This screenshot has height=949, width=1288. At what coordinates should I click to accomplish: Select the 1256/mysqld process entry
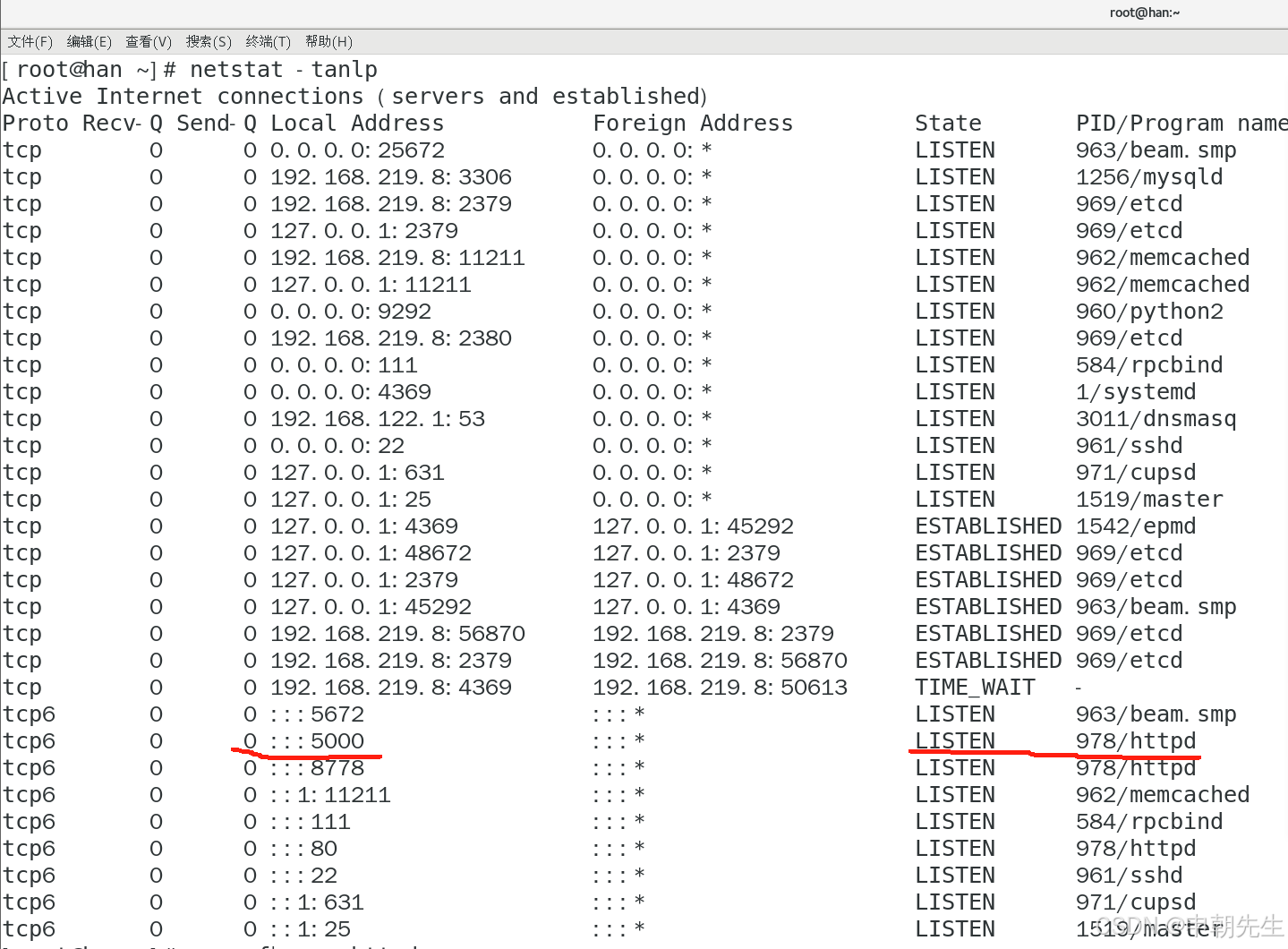(x=1148, y=176)
